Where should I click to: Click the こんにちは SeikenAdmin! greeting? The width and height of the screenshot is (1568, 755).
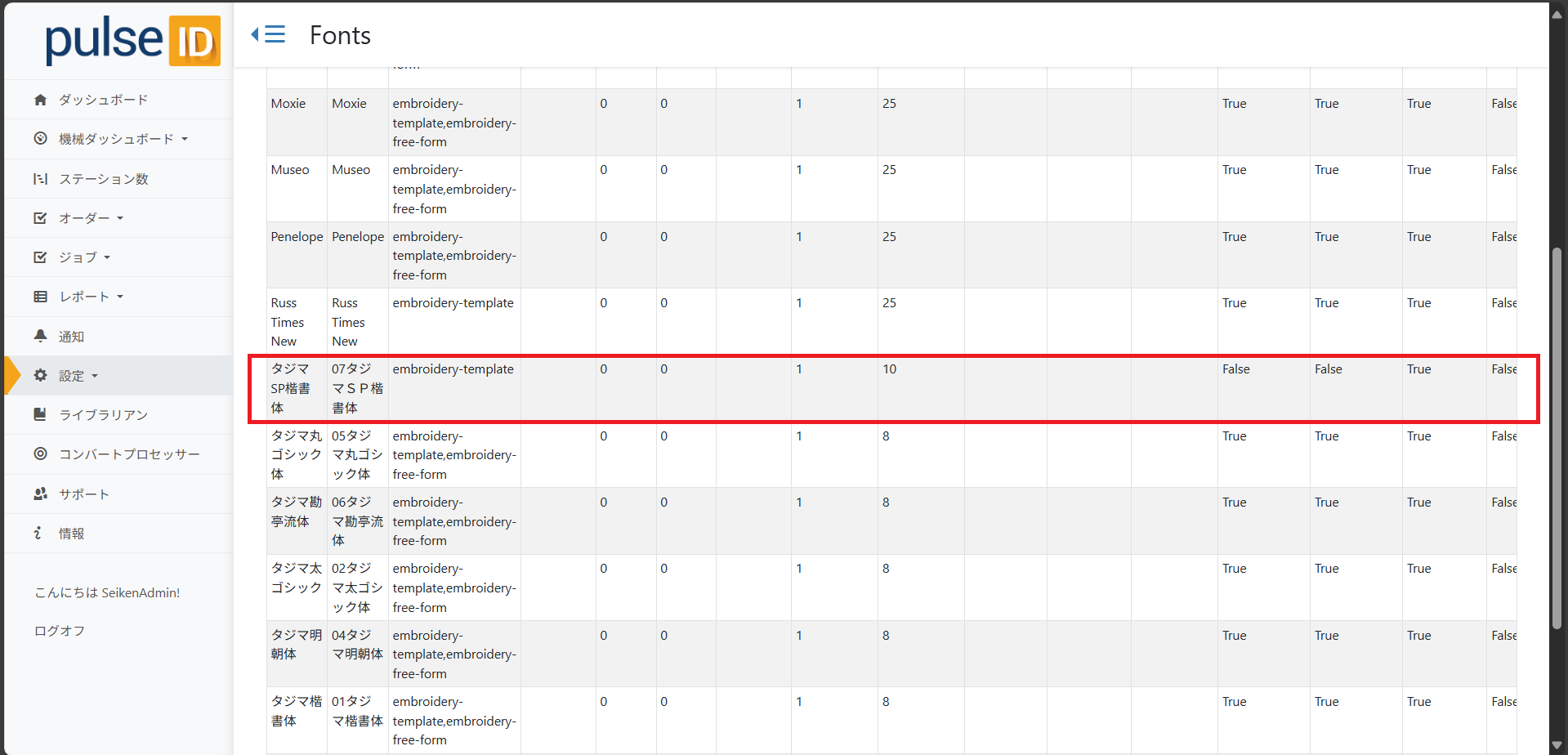point(107,592)
